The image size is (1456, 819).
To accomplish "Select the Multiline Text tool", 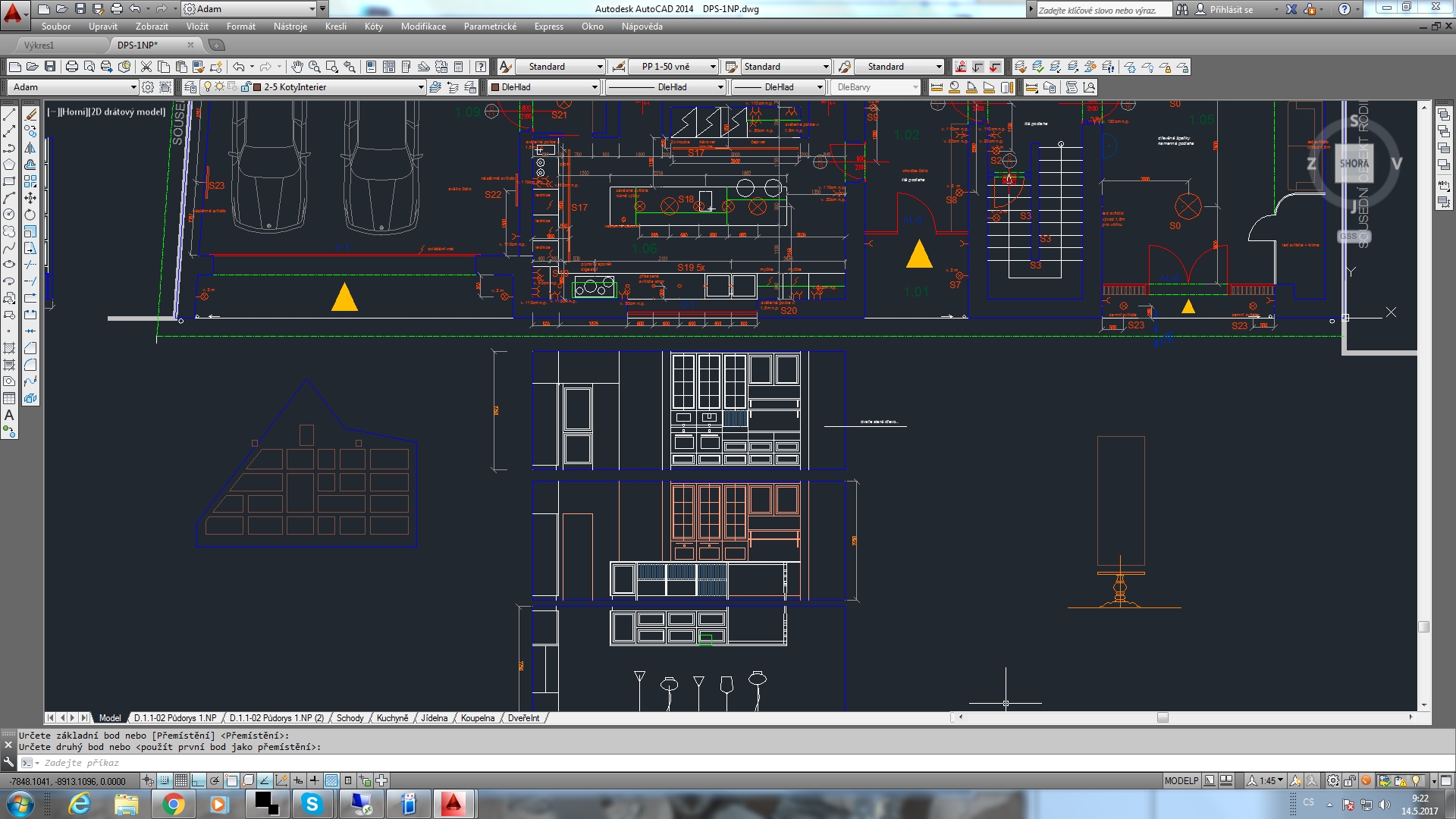I will [x=9, y=415].
